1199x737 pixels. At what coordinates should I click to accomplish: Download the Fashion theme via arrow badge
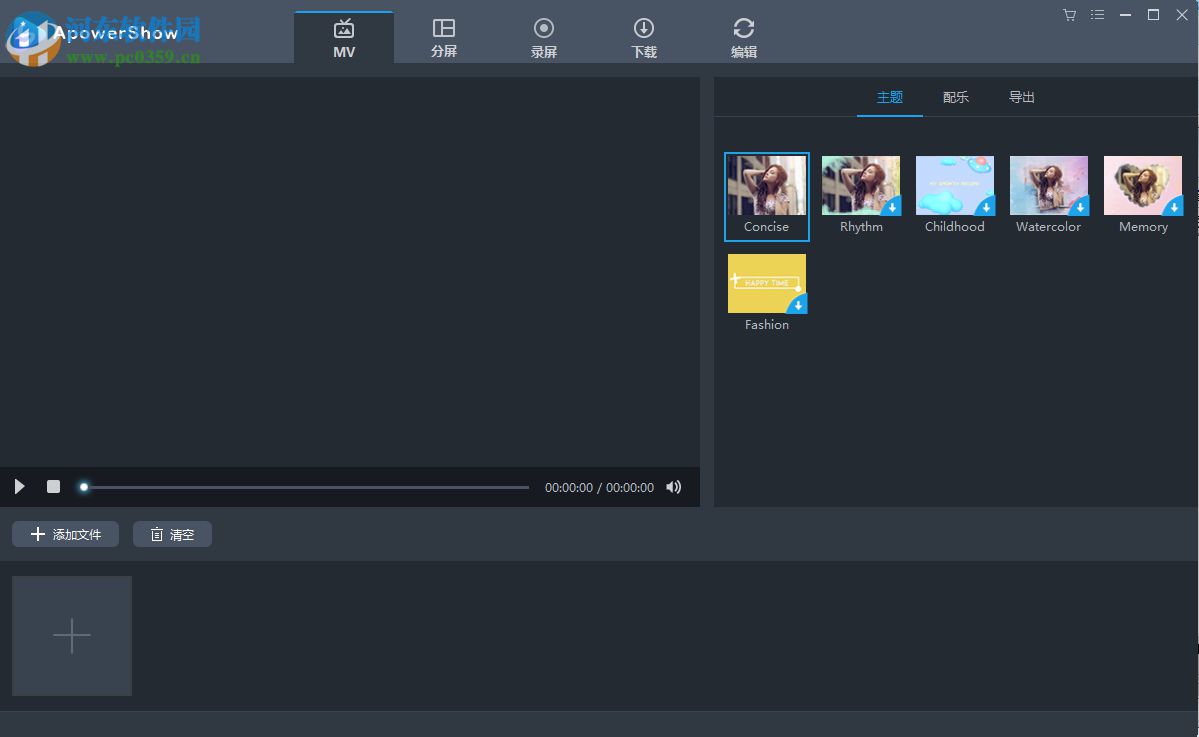point(798,305)
